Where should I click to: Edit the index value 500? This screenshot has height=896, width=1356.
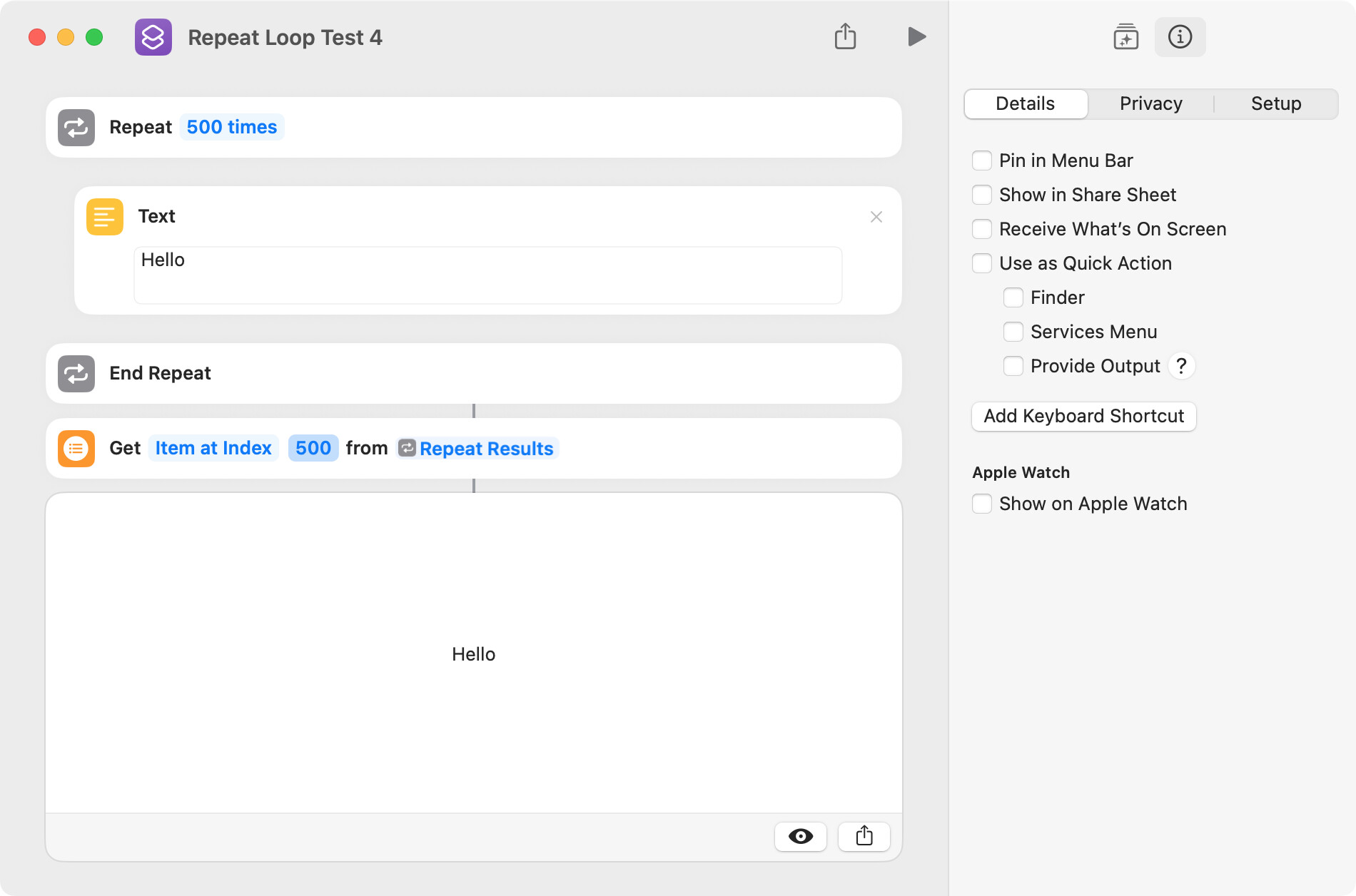point(313,448)
